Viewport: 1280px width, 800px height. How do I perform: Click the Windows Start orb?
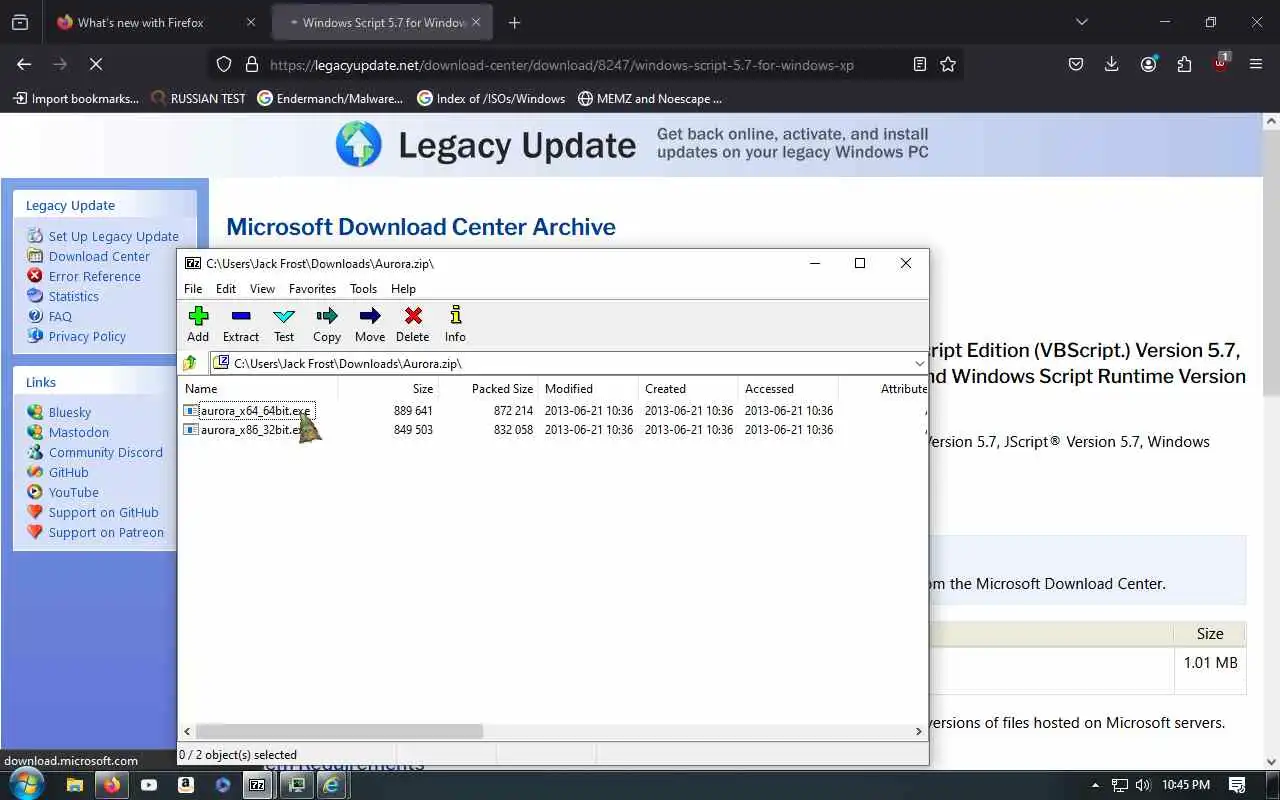(x=25, y=785)
